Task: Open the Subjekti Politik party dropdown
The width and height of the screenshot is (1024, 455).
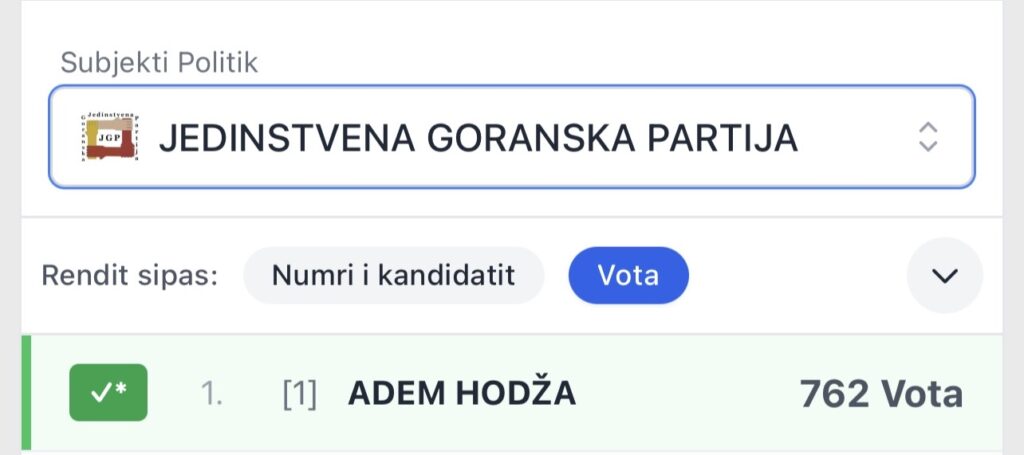Action: coord(511,137)
